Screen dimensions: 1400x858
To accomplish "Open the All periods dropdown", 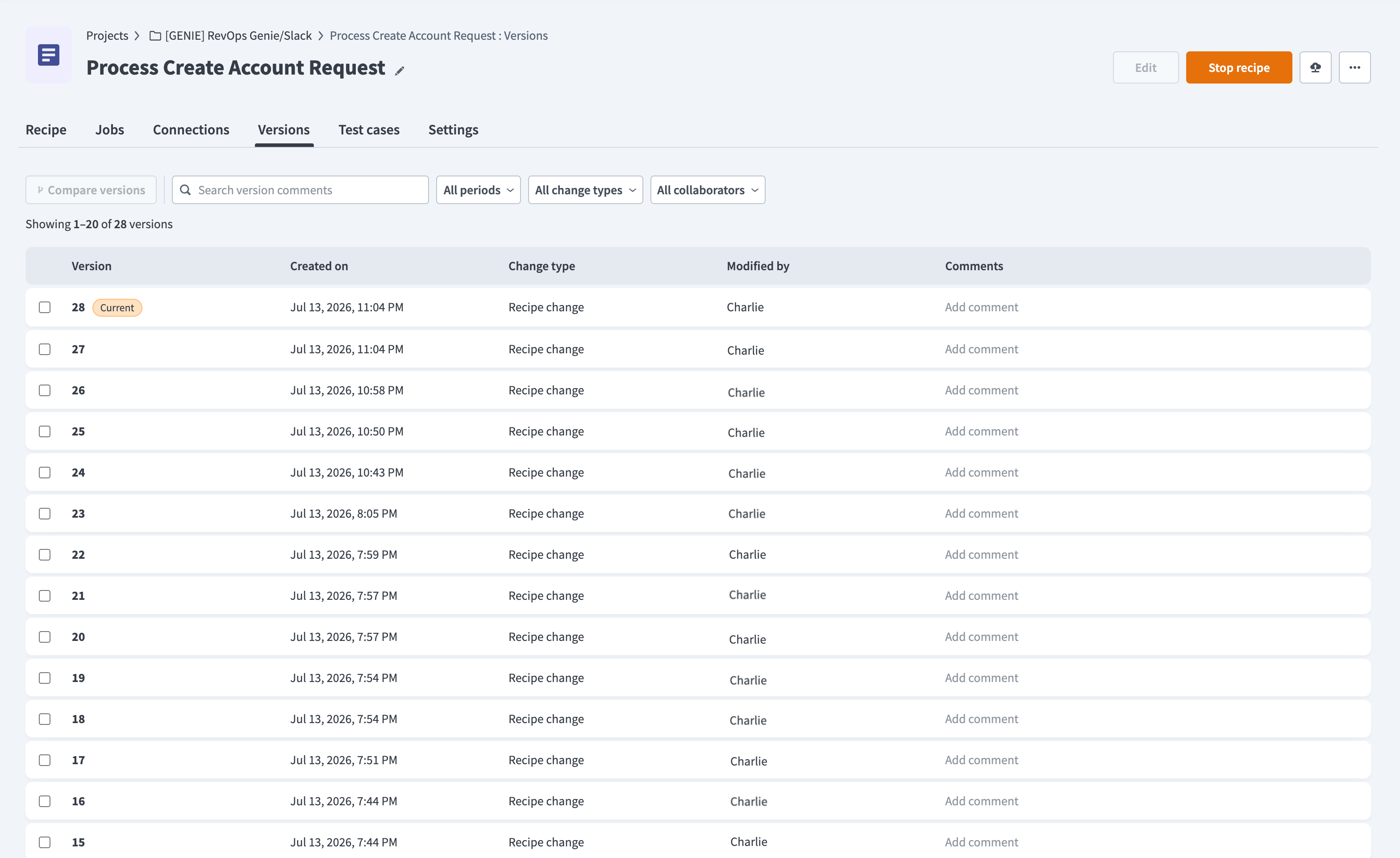I will [478, 190].
